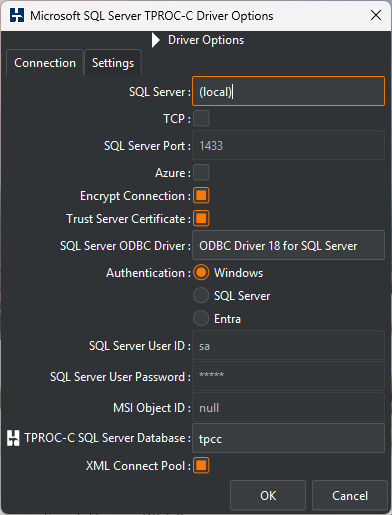Click the Driver Options arrow icon
This screenshot has width=392, height=515.
pos(155,40)
